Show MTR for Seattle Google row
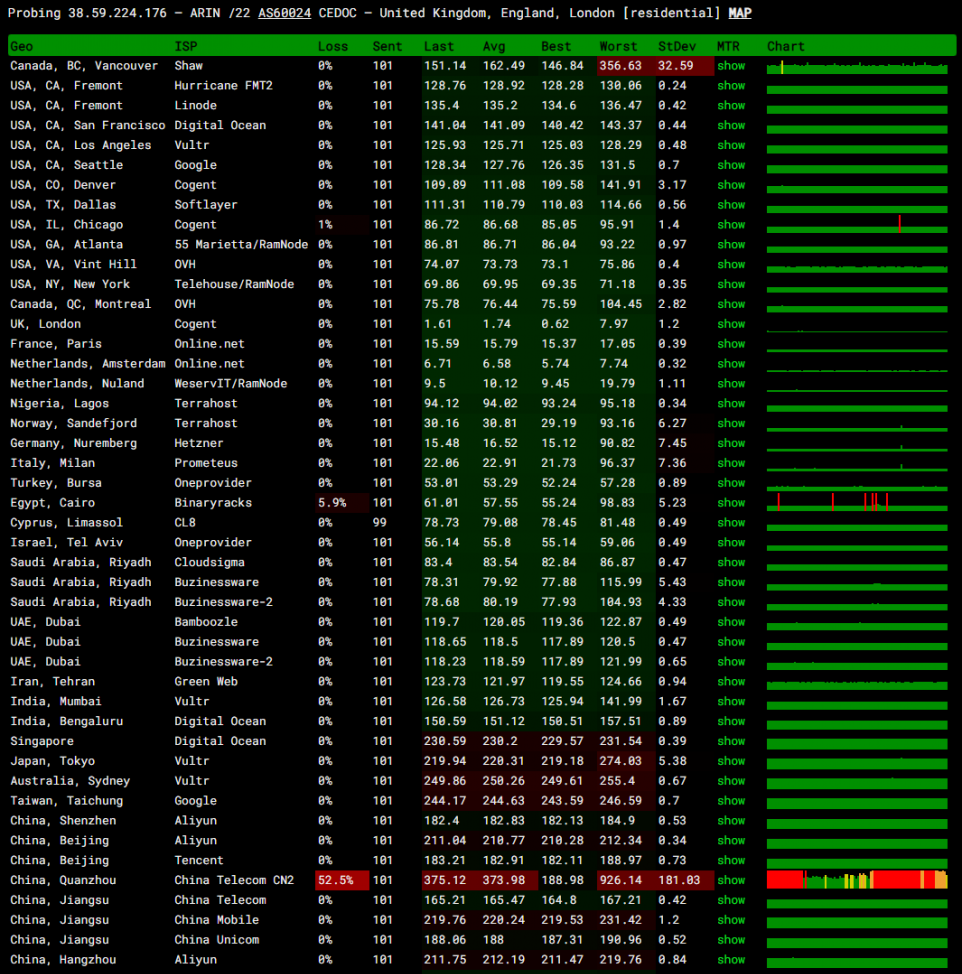962x974 pixels. click(x=731, y=165)
